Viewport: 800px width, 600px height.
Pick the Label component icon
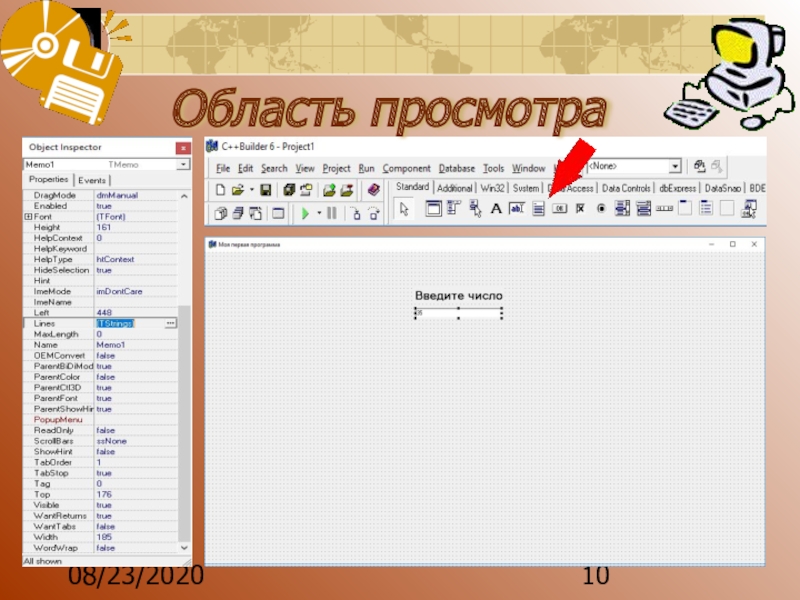tap(496, 209)
